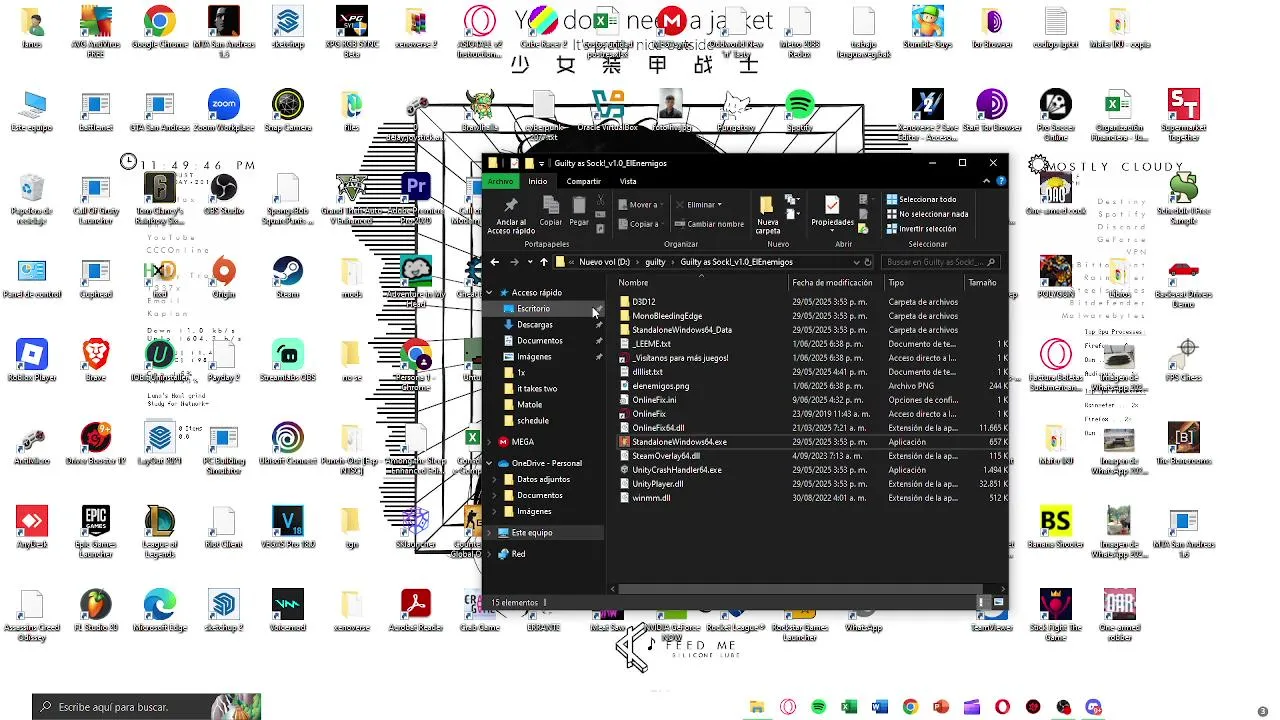This screenshot has height=720, width=1280.
Task: Select Descargas in navigation pane
Action: (x=535, y=325)
